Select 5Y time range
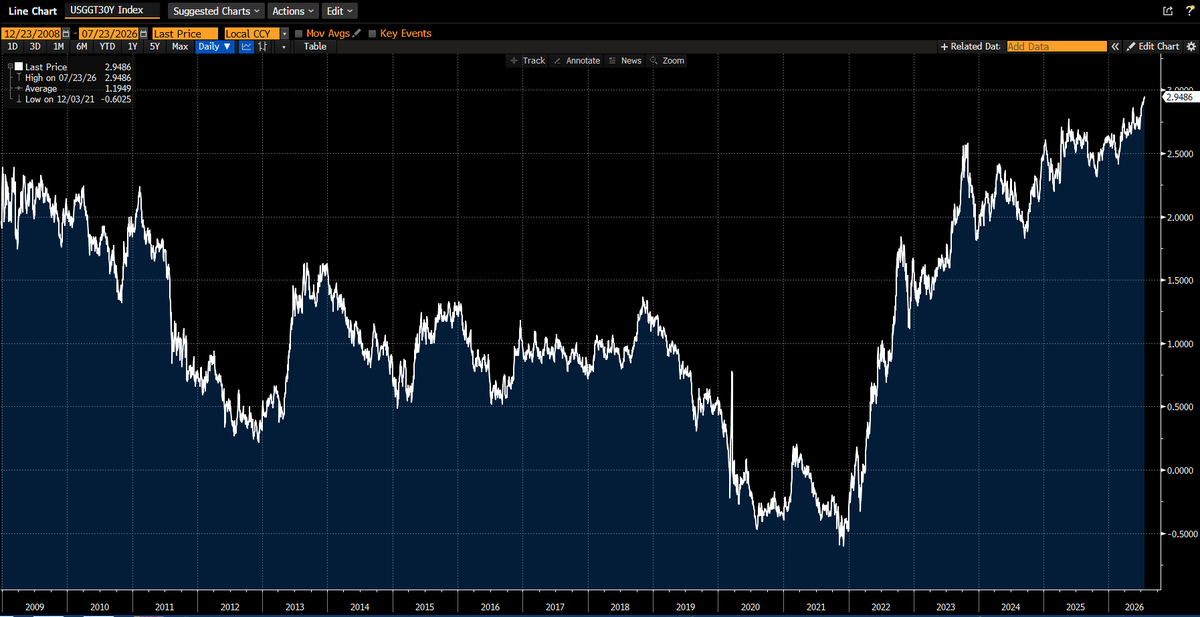Screen dimensions: 1200x617 pyautogui.click(x=155, y=46)
